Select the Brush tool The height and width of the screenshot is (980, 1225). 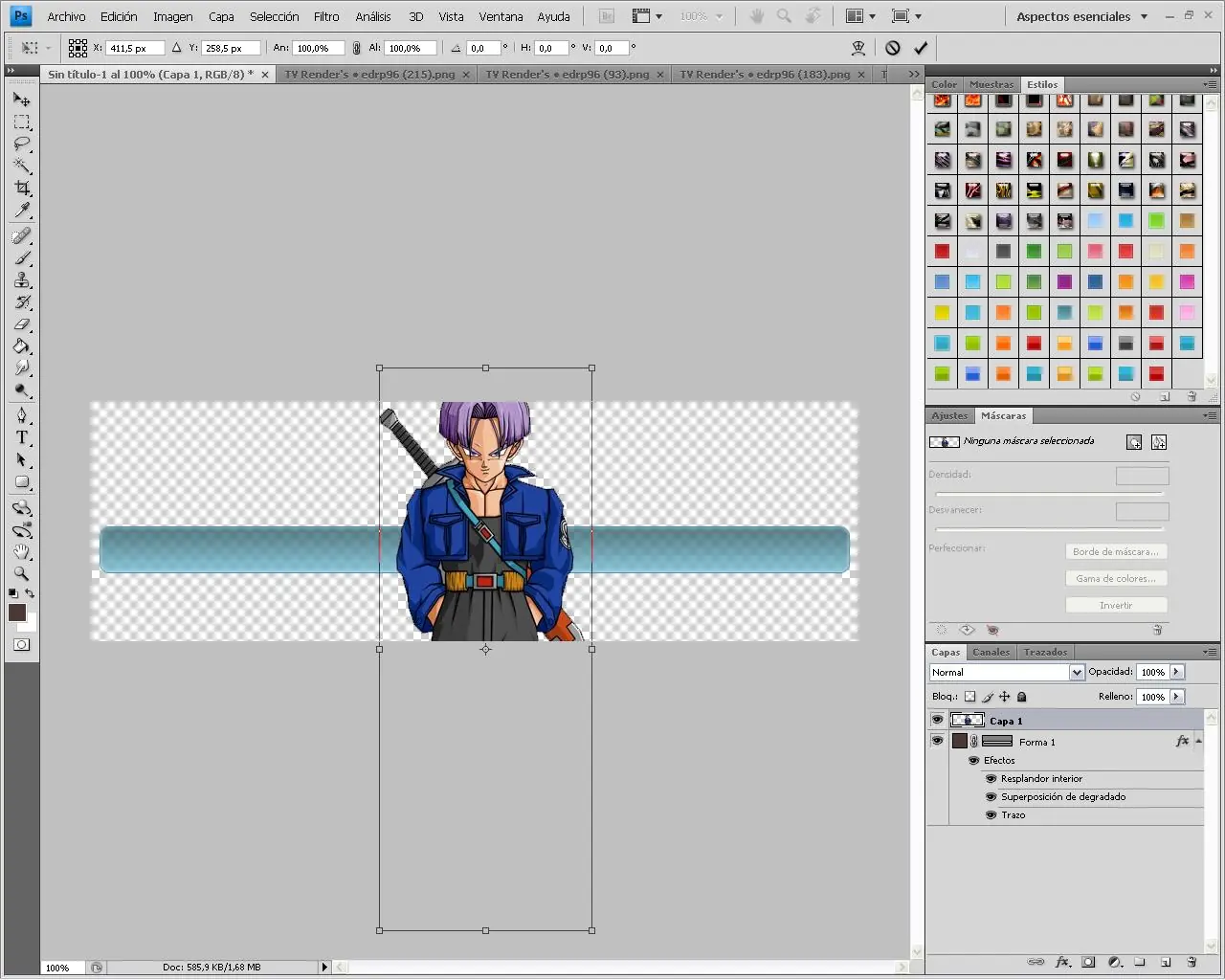[x=21, y=258]
